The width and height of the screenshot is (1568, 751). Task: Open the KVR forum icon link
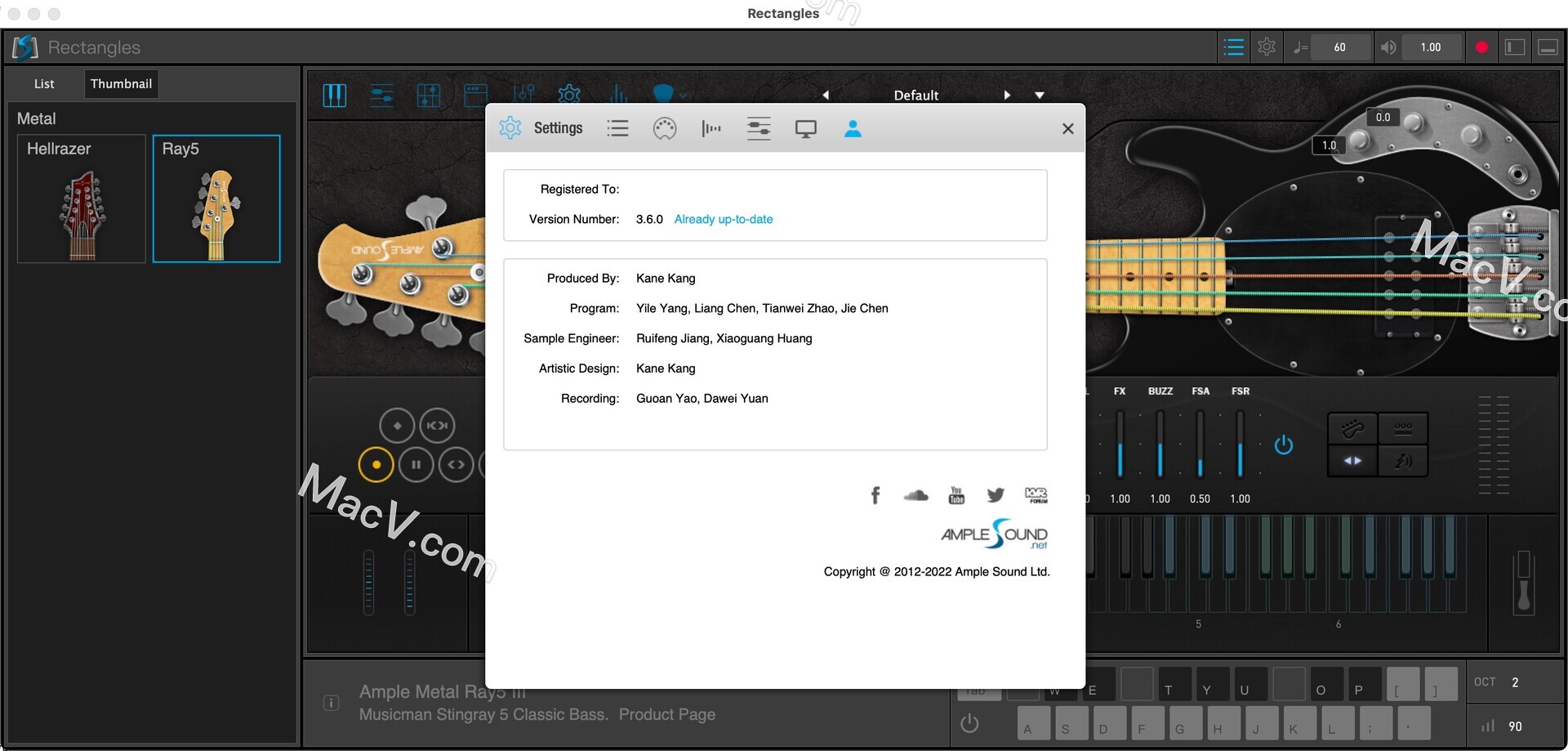(x=1036, y=495)
